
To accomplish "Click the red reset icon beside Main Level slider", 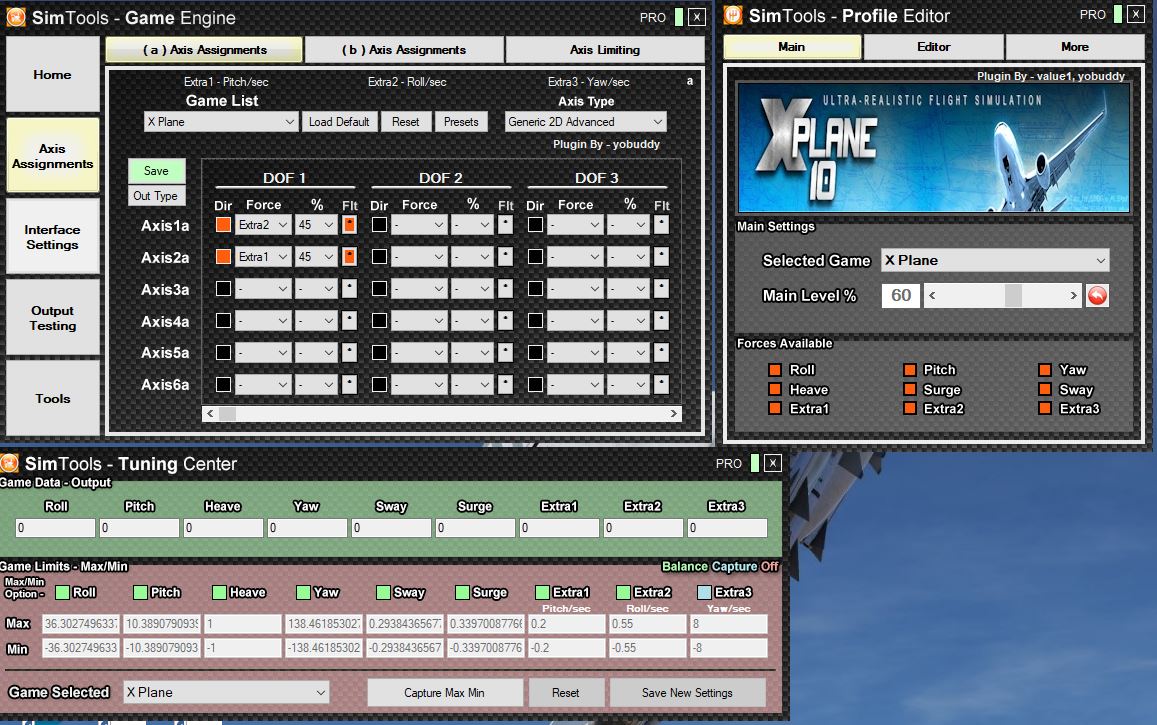I will point(1097,296).
